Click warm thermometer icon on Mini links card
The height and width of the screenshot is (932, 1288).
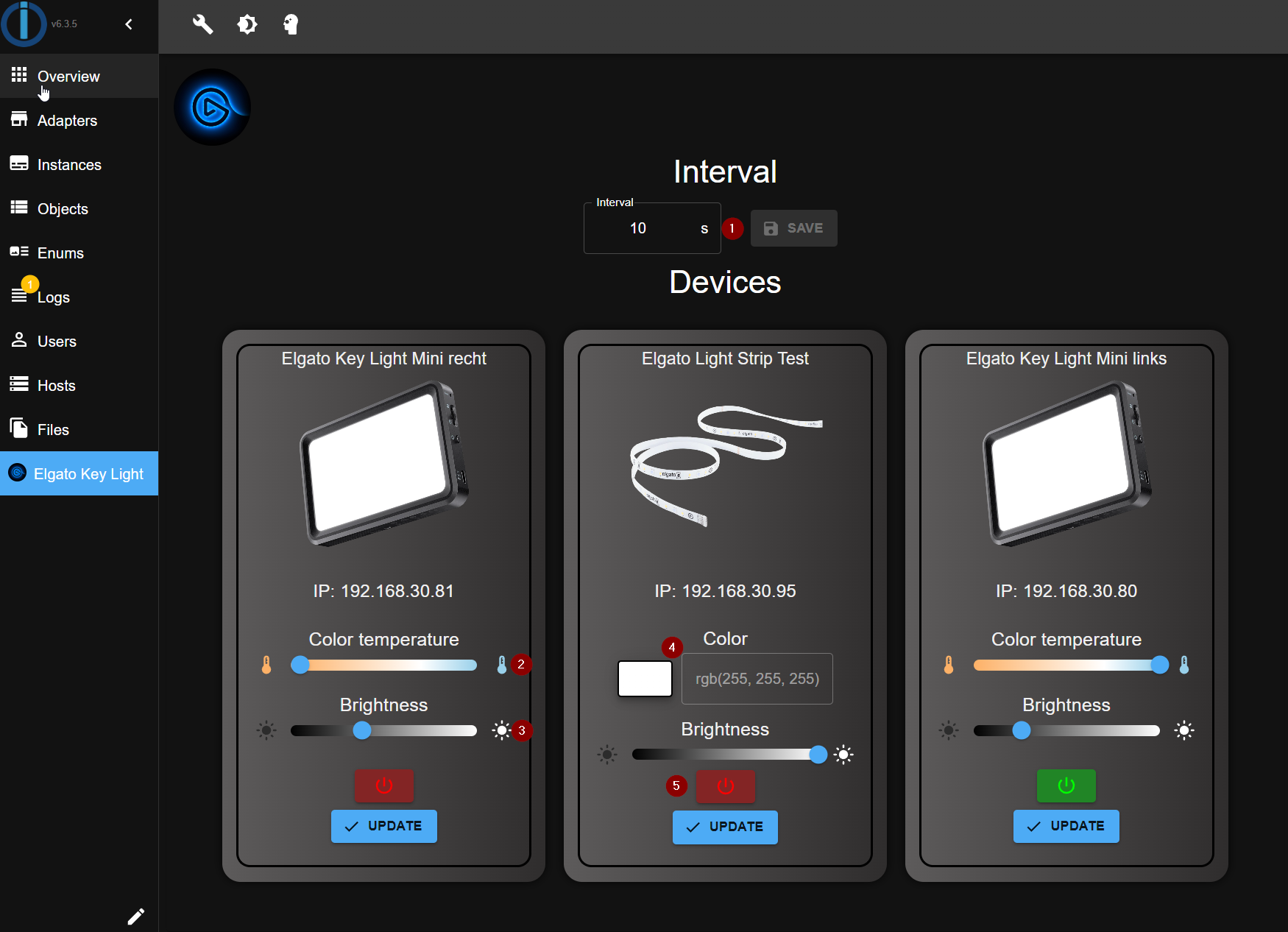[x=949, y=665]
